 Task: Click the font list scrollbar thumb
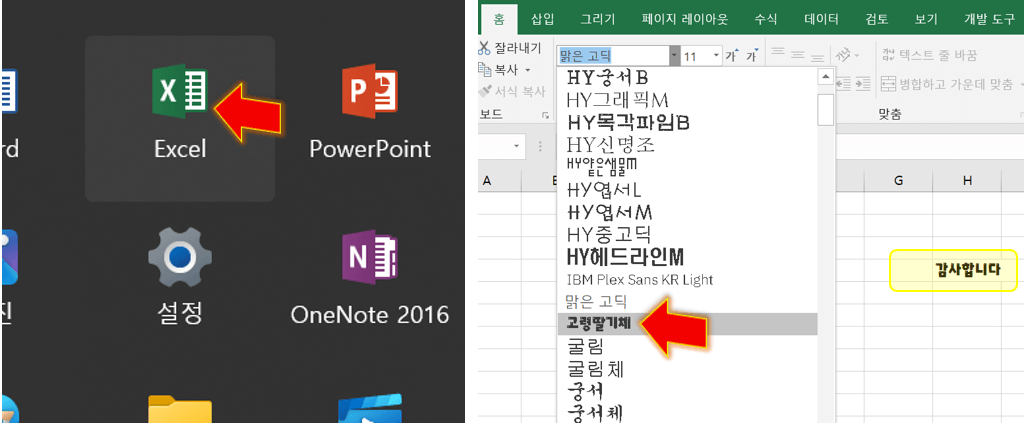(825, 109)
